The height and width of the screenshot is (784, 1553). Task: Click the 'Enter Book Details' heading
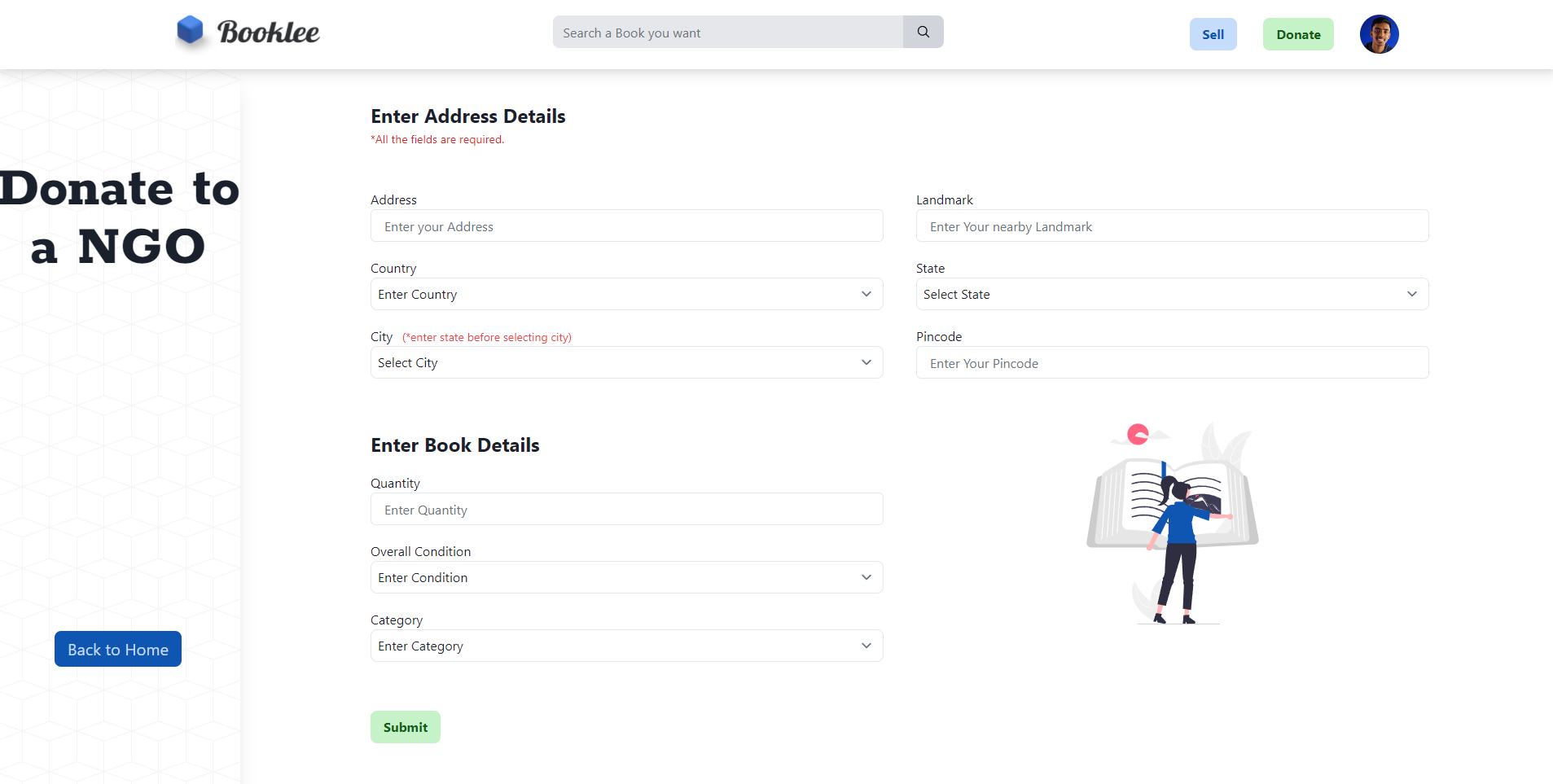point(455,445)
